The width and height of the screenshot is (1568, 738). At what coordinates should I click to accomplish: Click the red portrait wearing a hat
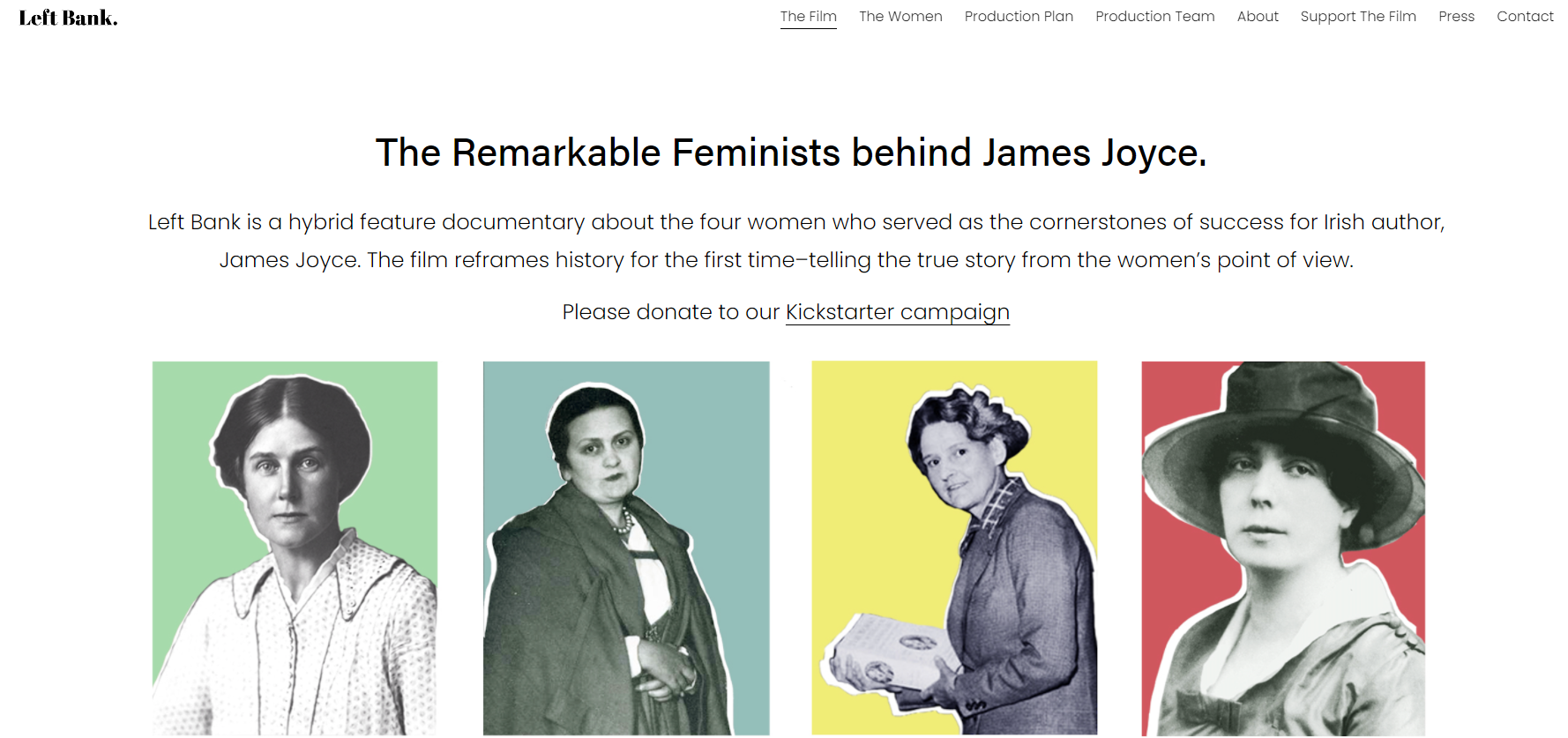(1283, 548)
